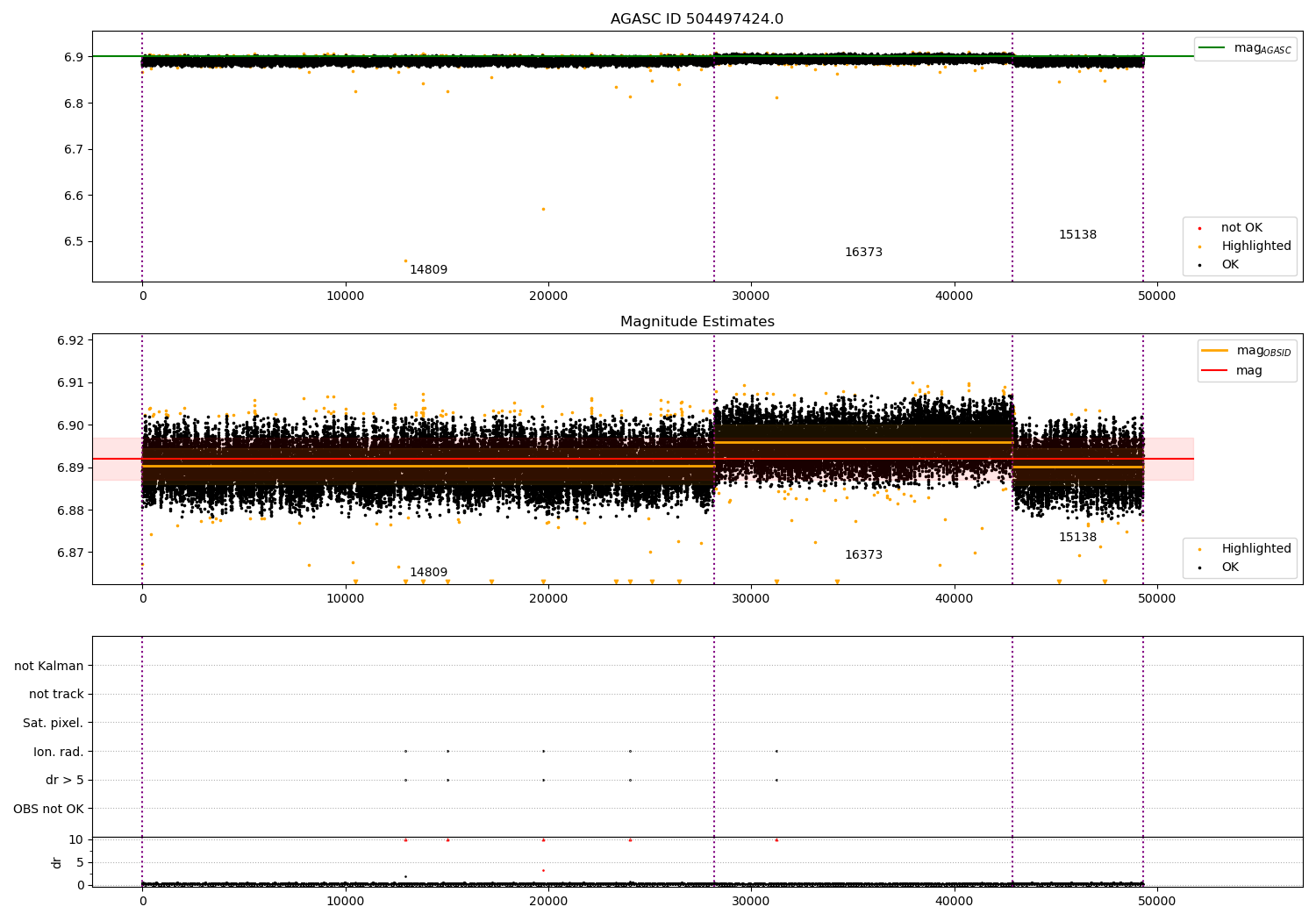Click the "dr > 5" row label
Screen dimensions: 1316x921
65,780
